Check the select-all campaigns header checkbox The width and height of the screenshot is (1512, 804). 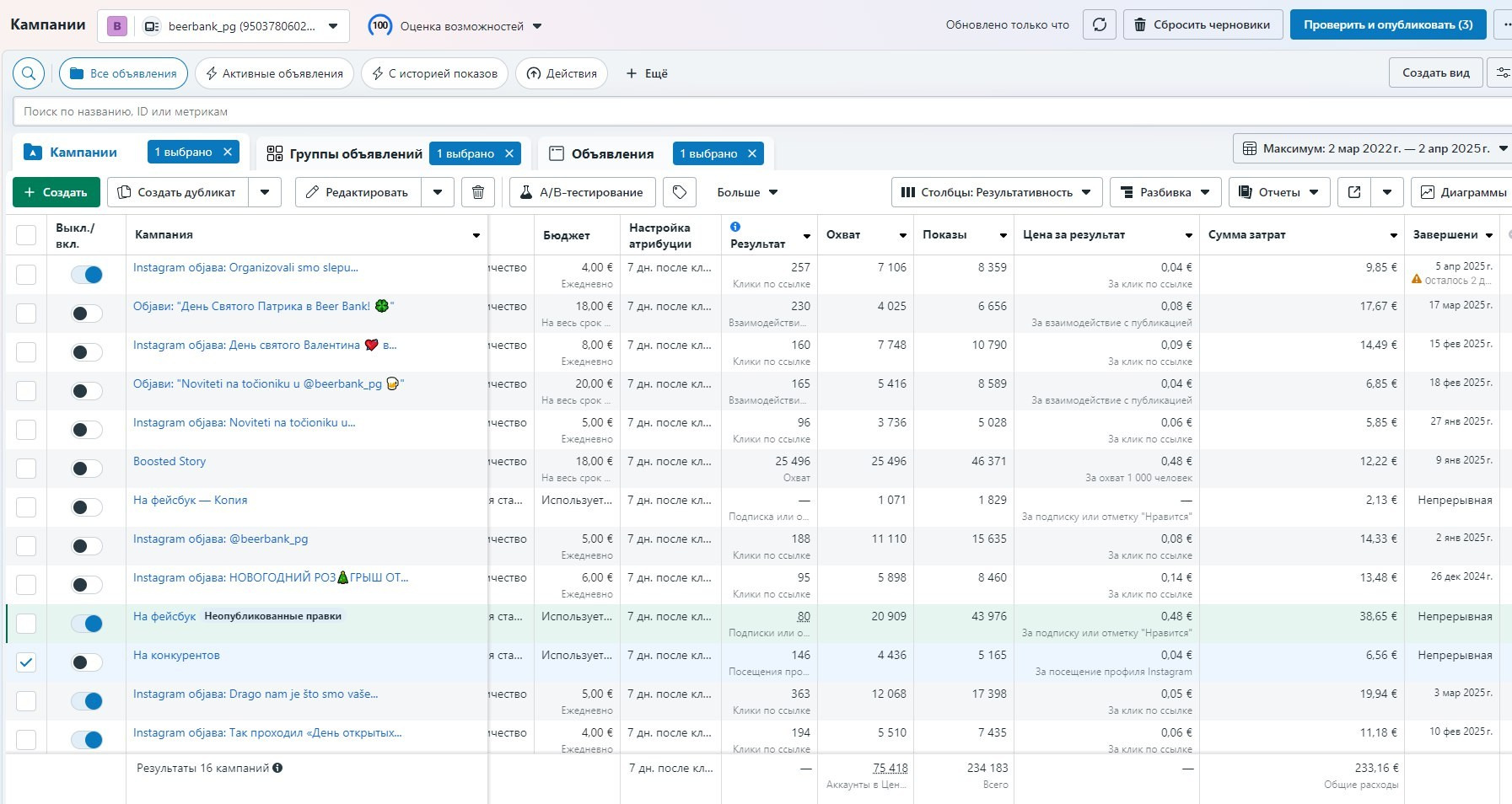click(26, 235)
